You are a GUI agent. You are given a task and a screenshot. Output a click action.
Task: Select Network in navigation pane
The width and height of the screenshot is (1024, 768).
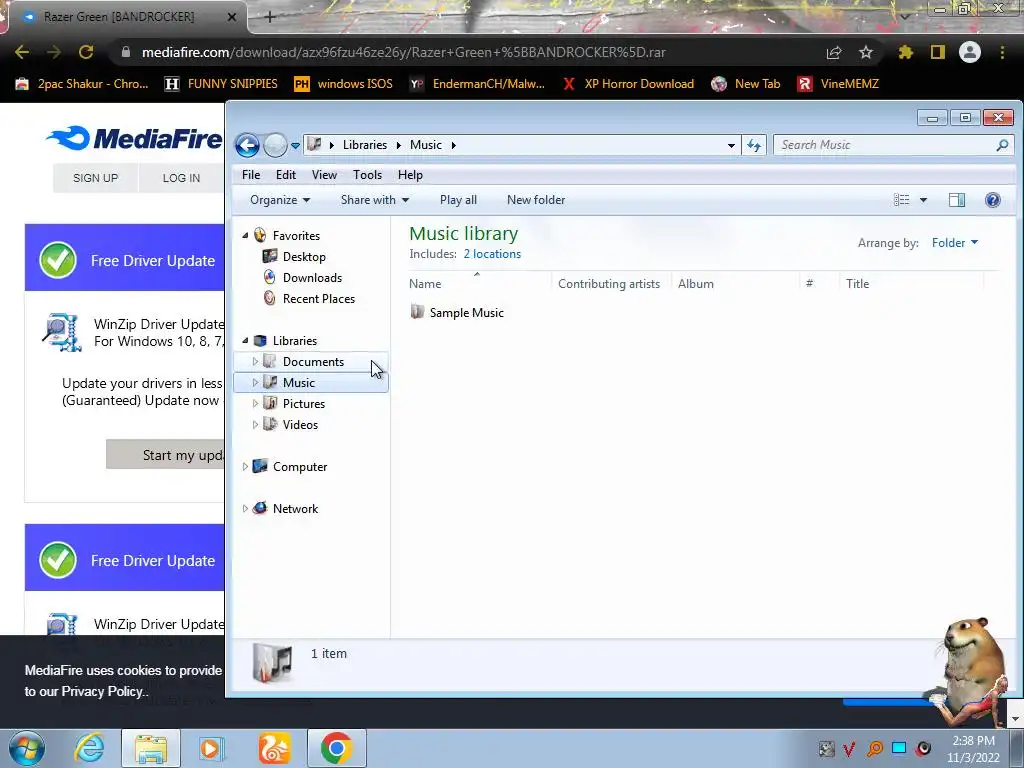(295, 508)
